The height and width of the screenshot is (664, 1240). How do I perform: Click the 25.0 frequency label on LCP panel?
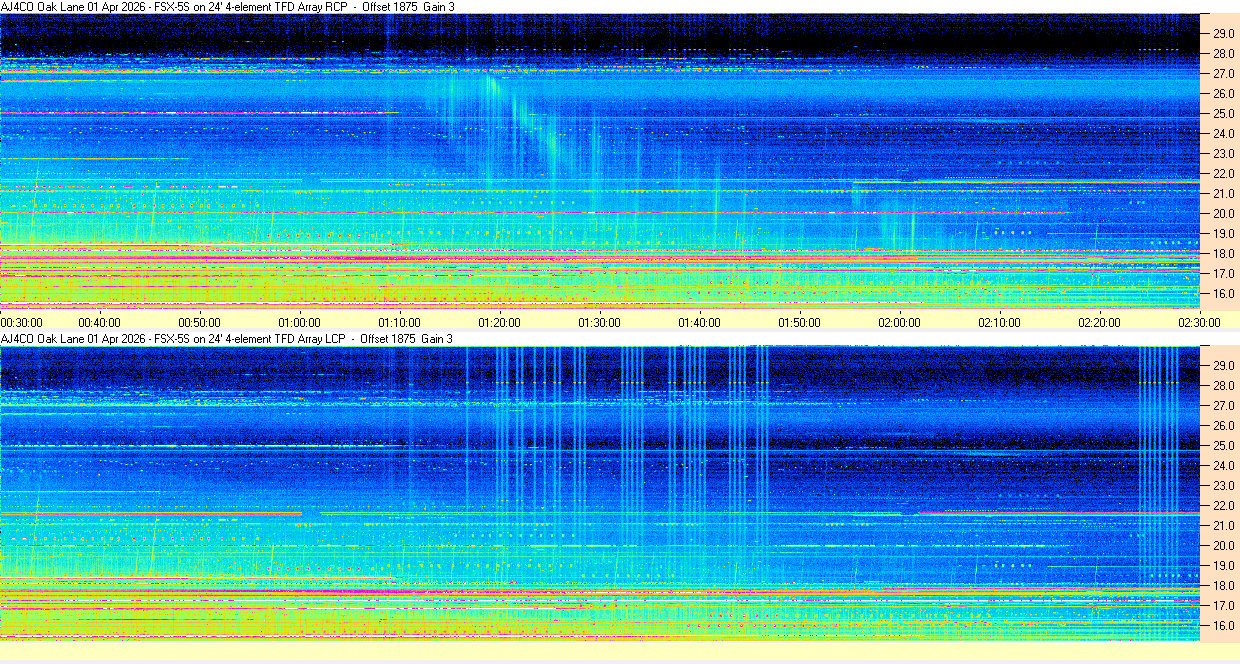click(1223, 445)
